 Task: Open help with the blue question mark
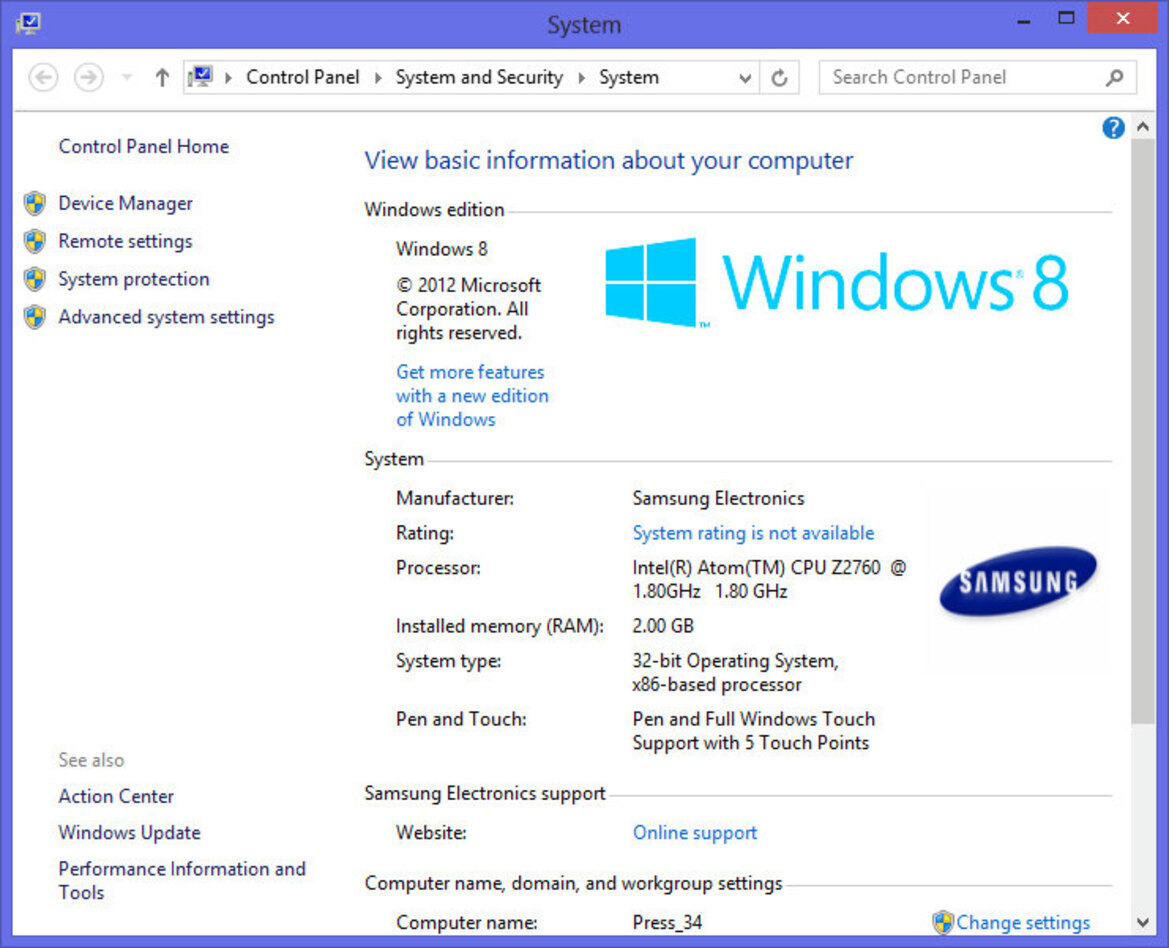(x=1113, y=128)
